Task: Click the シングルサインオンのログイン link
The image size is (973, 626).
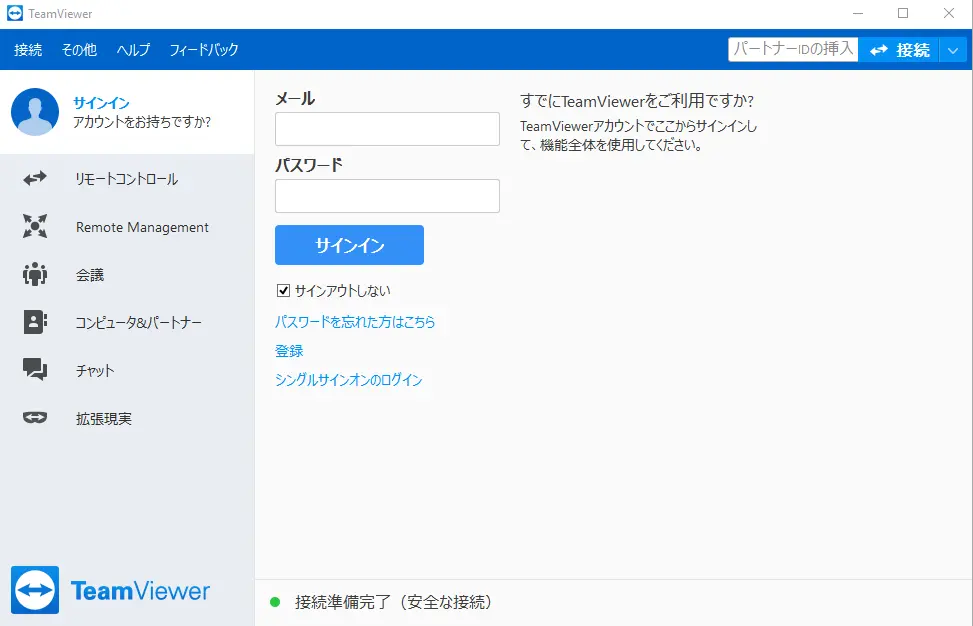Action: coord(349,380)
